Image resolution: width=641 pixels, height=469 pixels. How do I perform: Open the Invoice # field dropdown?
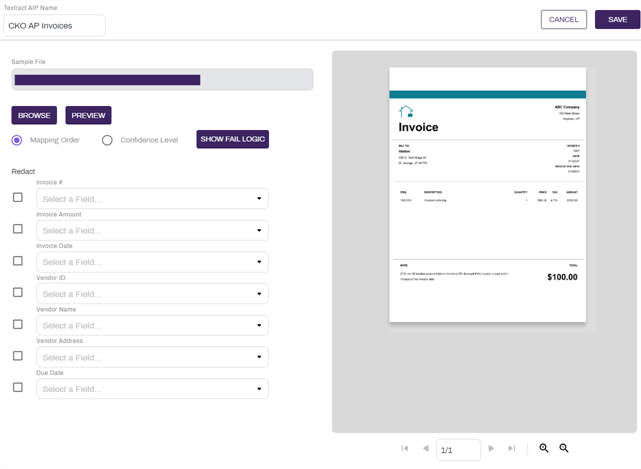(152, 199)
